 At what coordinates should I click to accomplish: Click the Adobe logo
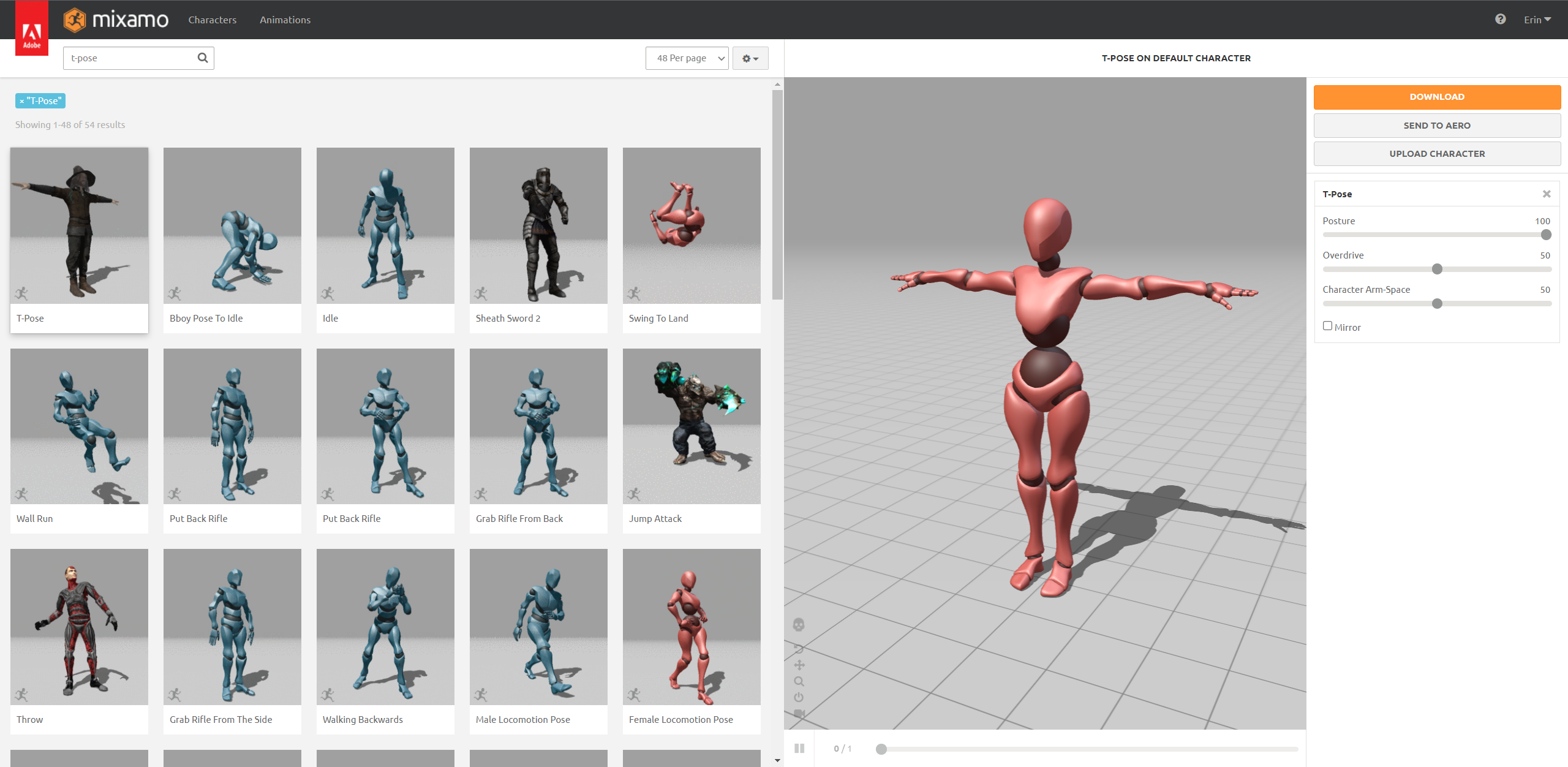coord(32,28)
